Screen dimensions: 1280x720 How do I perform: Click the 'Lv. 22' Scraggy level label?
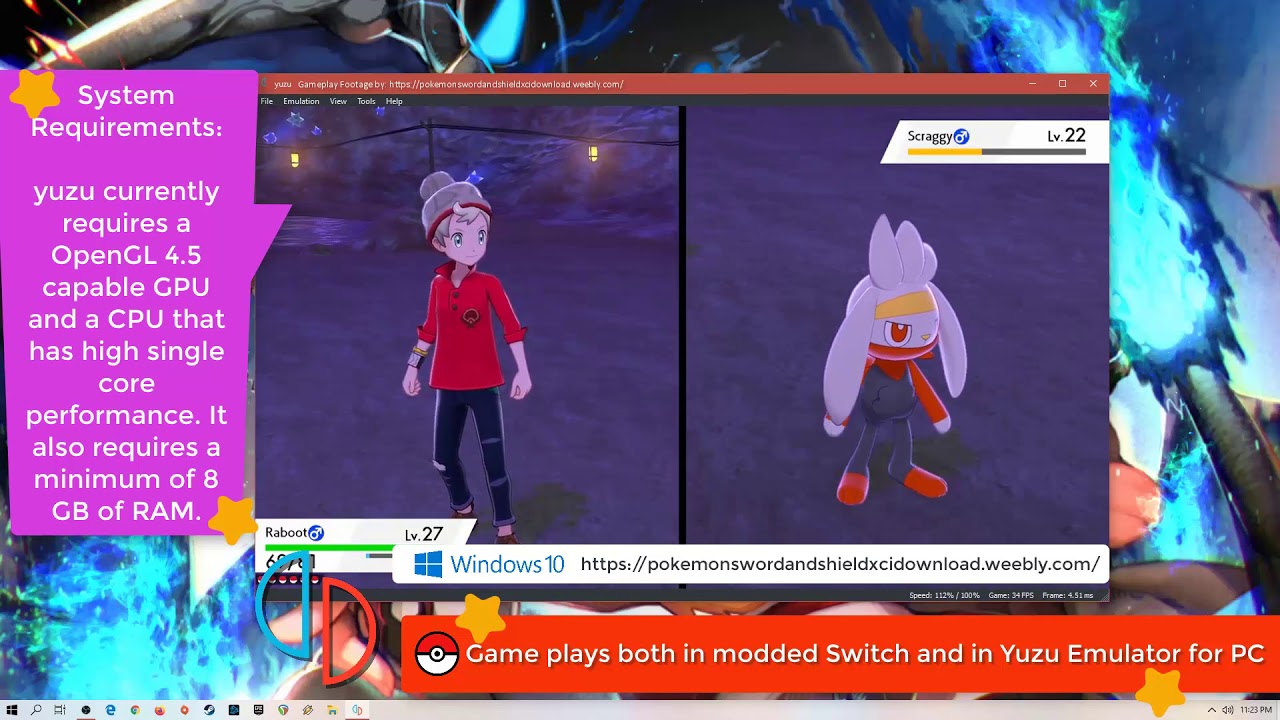[x=1066, y=136]
